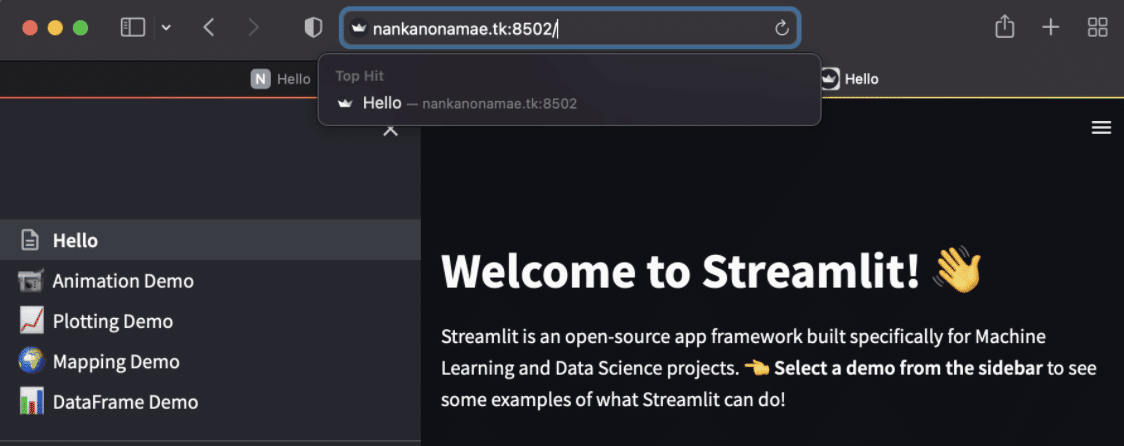
Task: Open the Hello page in sidebar
Action: pyautogui.click(x=210, y=240)
